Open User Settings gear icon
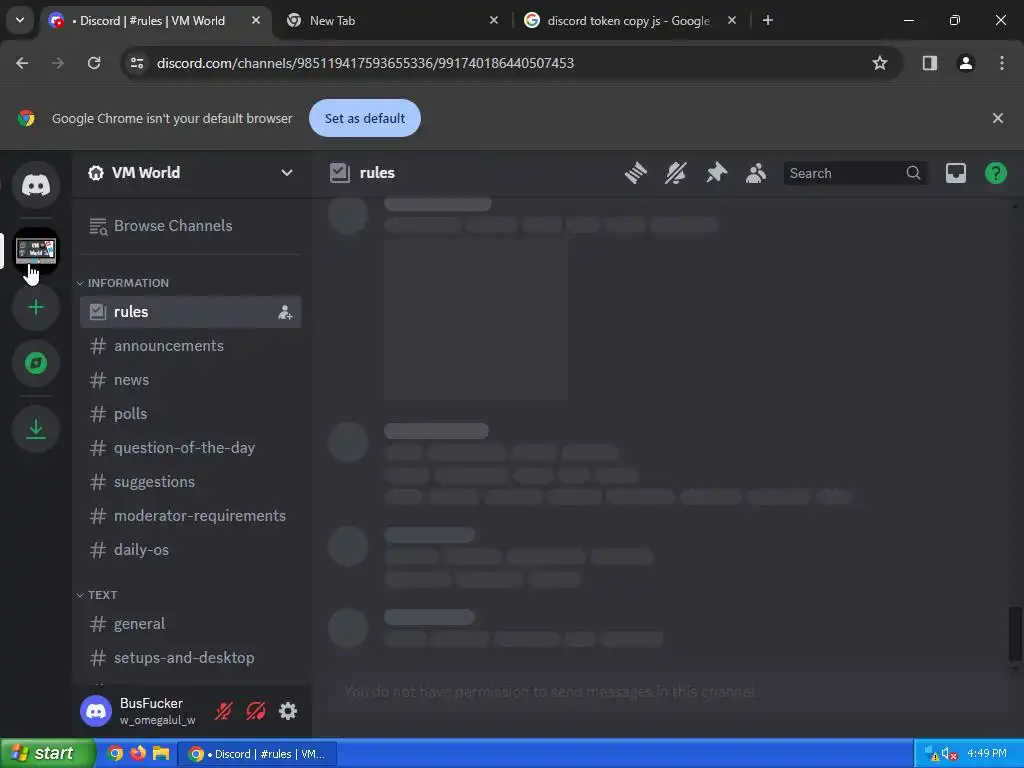 pyautogui.click(x=288, y=711)
